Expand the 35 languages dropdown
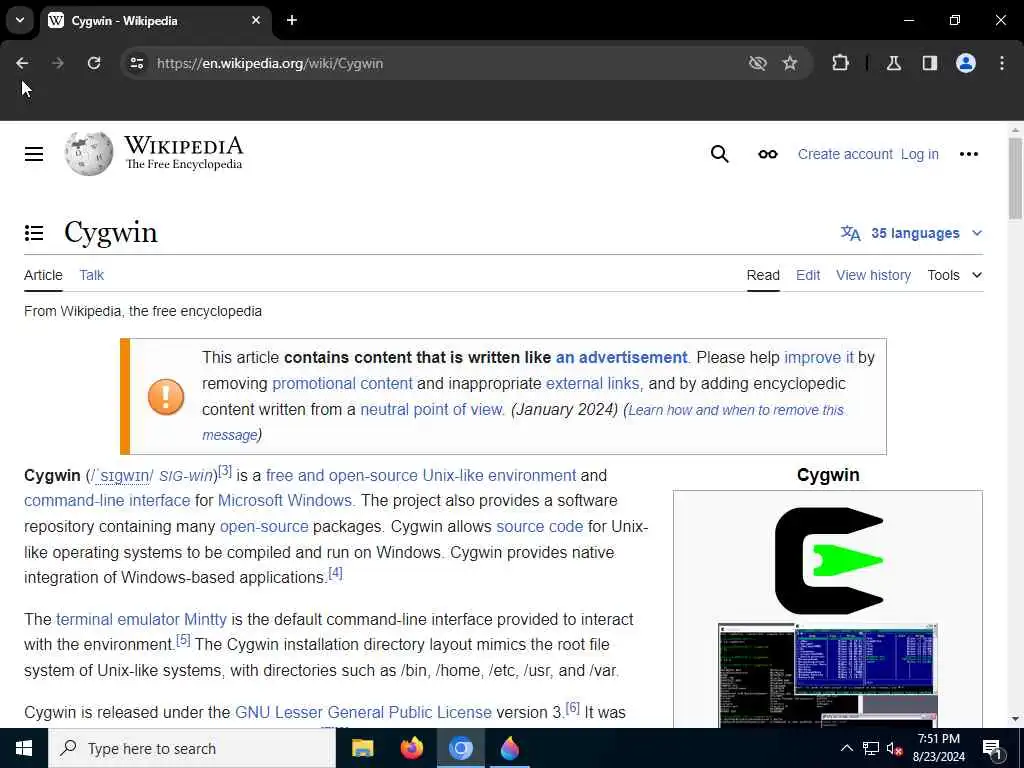Screen dimensions: 1024x768 pyautogui.click(x=912, y=233)
